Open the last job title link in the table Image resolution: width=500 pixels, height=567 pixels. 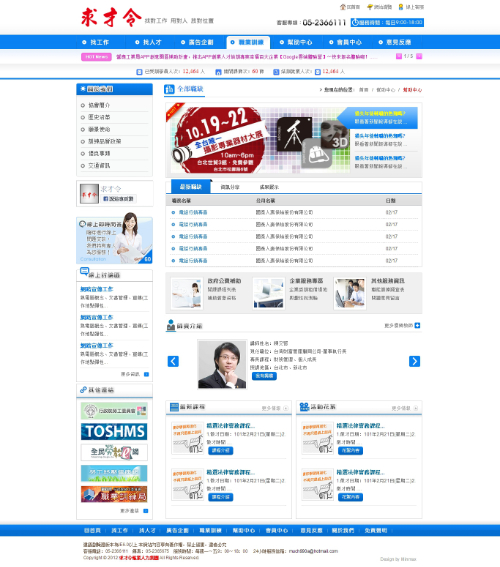click(193, 260)
